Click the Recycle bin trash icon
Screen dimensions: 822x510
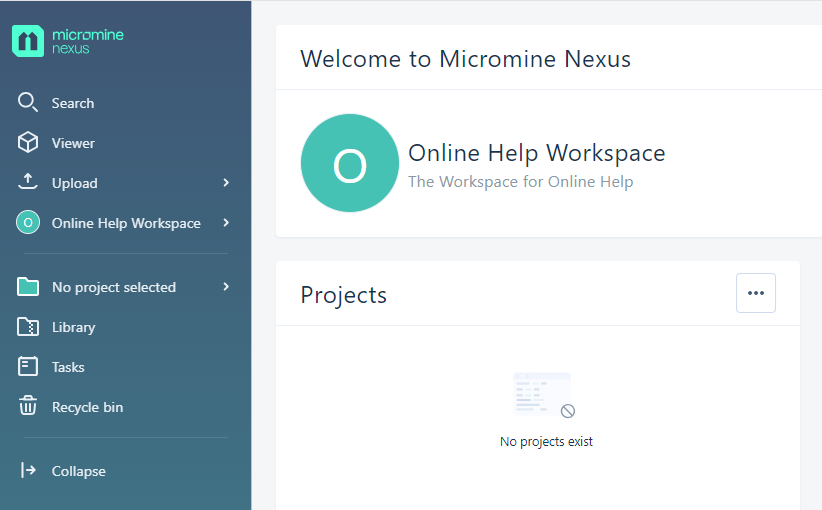(x=28, y=406)
